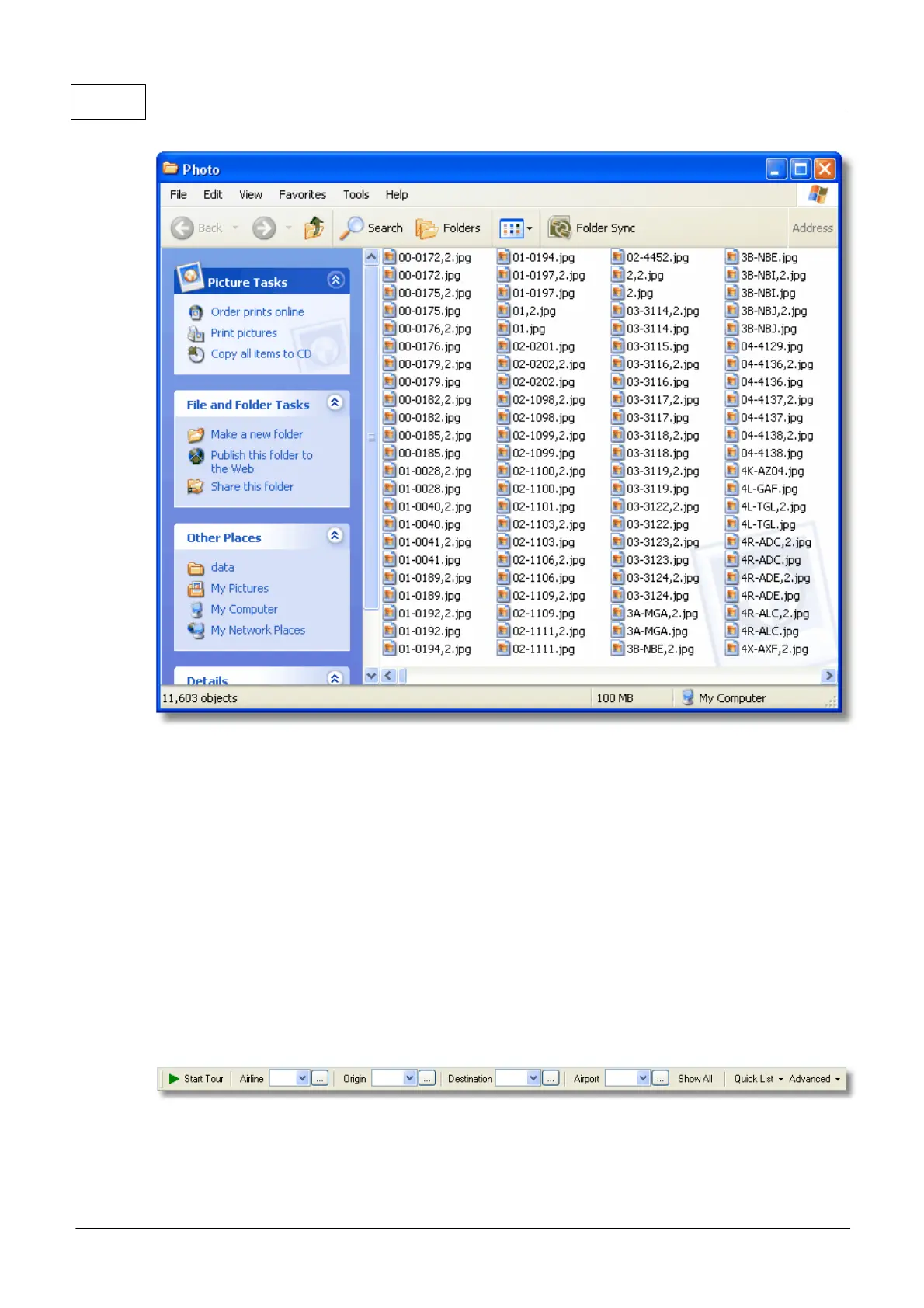This screenshot has width=924, height=1308.
Task: Select the 3B-NBE.jpg file icon
Action: (x=731, y=257)
